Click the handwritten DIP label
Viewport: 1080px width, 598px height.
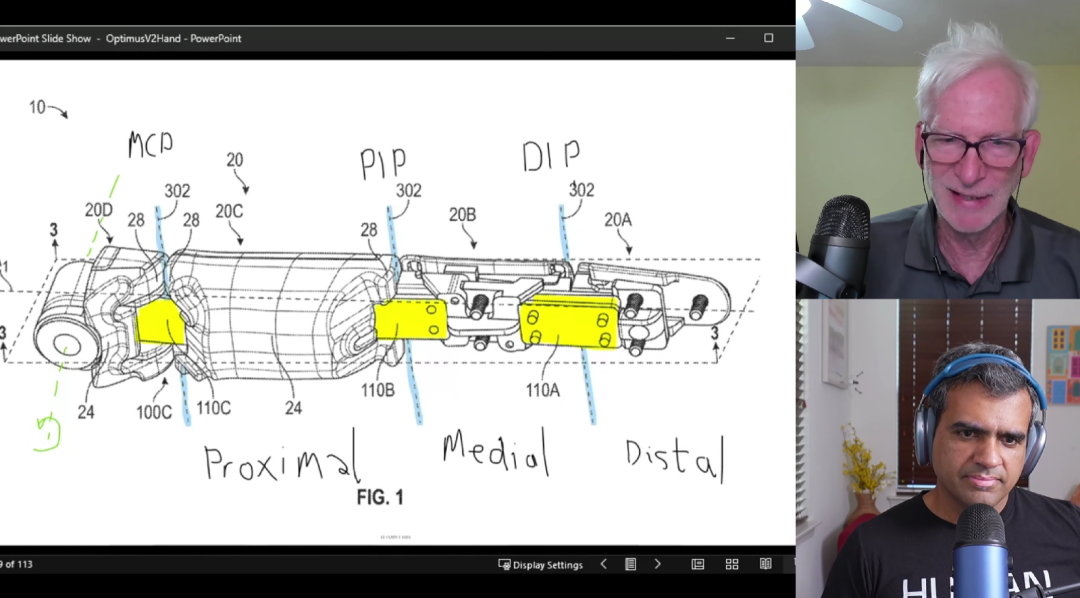(x=550, y=156)
